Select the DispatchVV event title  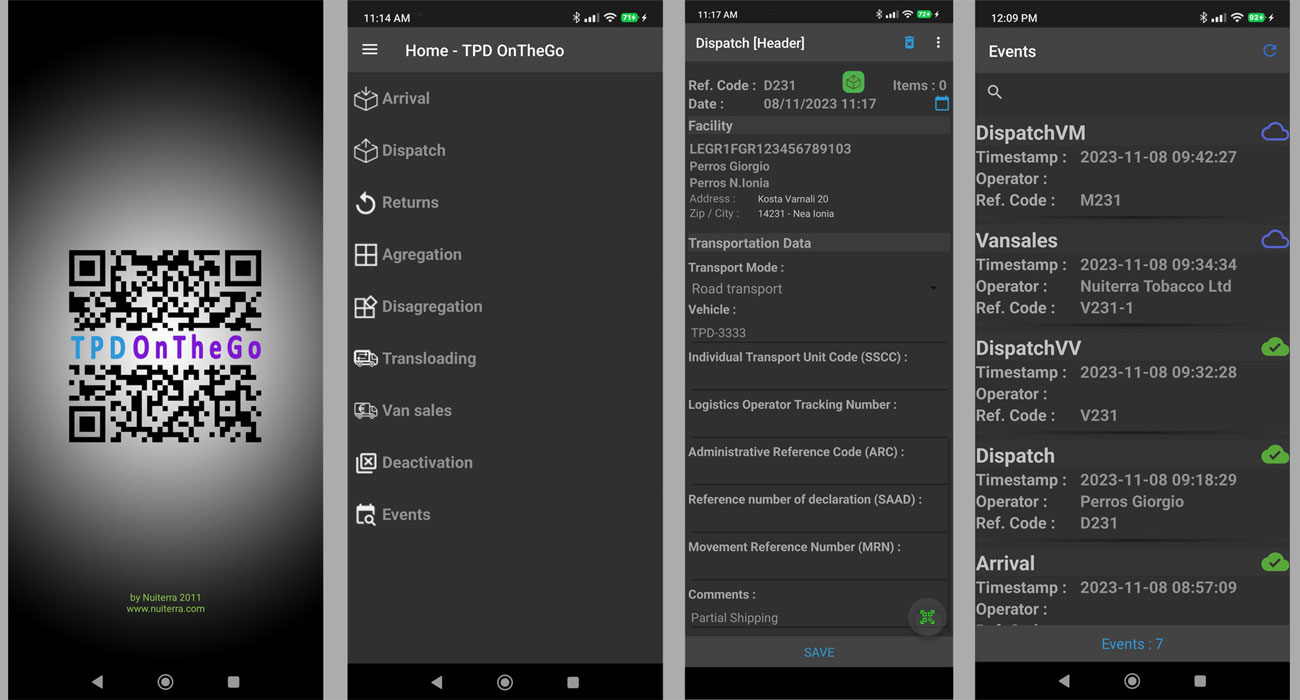(1028, 348)
